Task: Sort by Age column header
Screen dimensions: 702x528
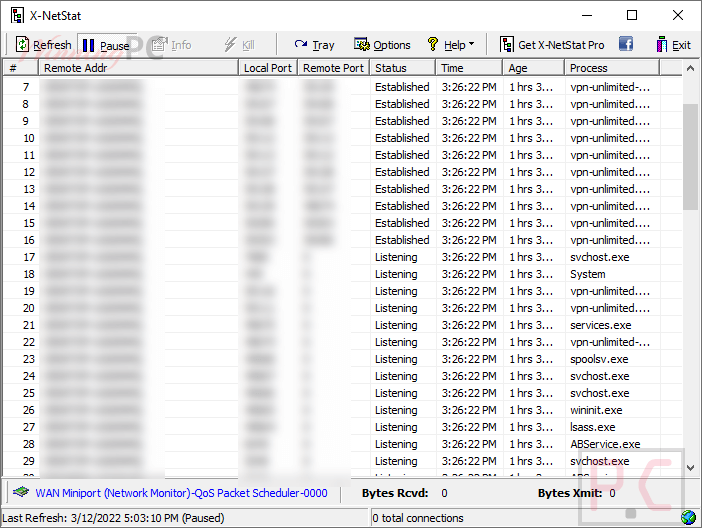Action: (x=533, y=68)
